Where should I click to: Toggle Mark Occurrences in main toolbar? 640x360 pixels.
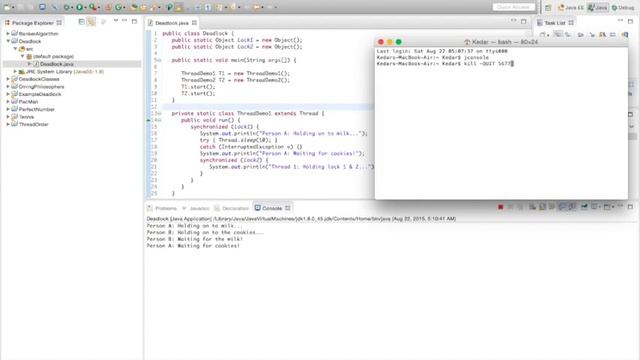point(178,7)
